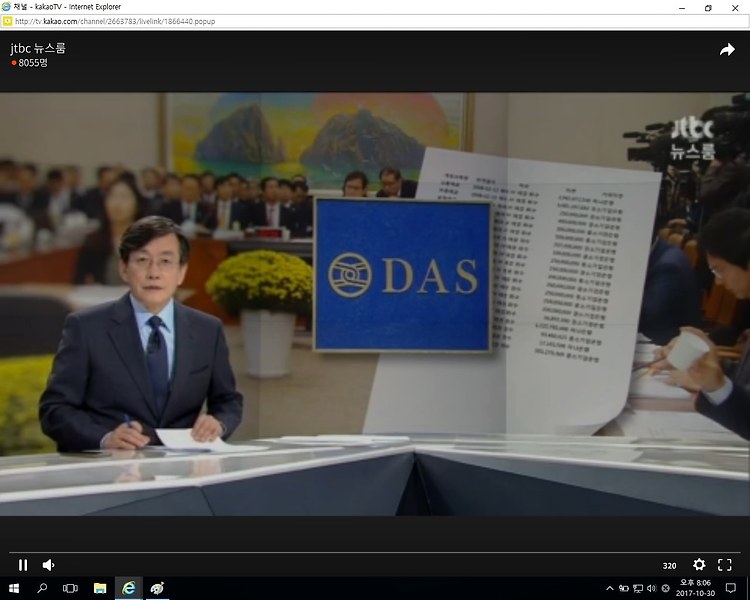Click the video picture area
Image resolution: width=750 pixels, height=600 pixels.
click(375, 304)
